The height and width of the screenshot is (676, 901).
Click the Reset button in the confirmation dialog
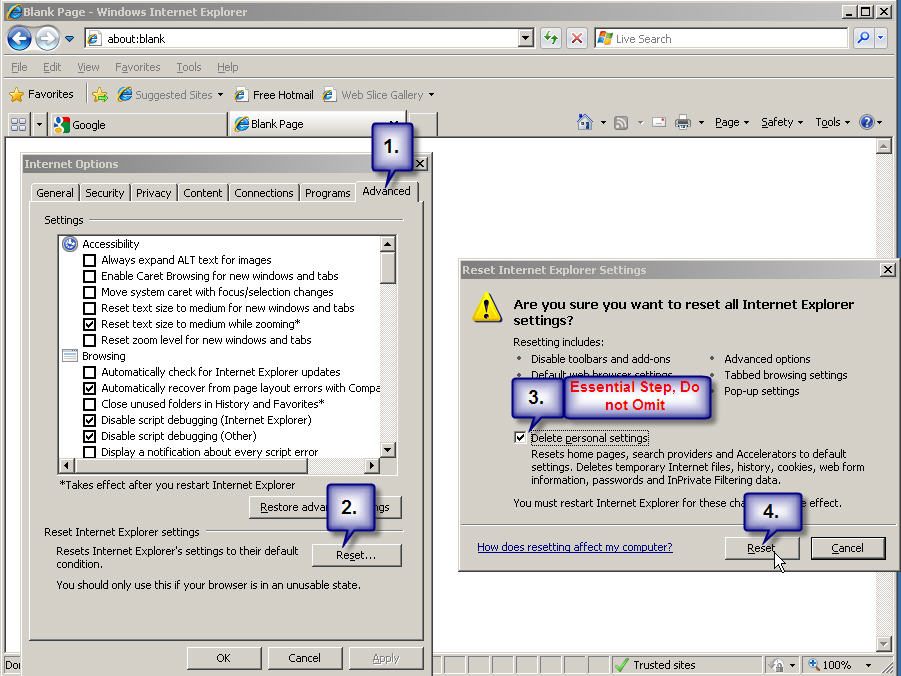[x=761, y=548]
